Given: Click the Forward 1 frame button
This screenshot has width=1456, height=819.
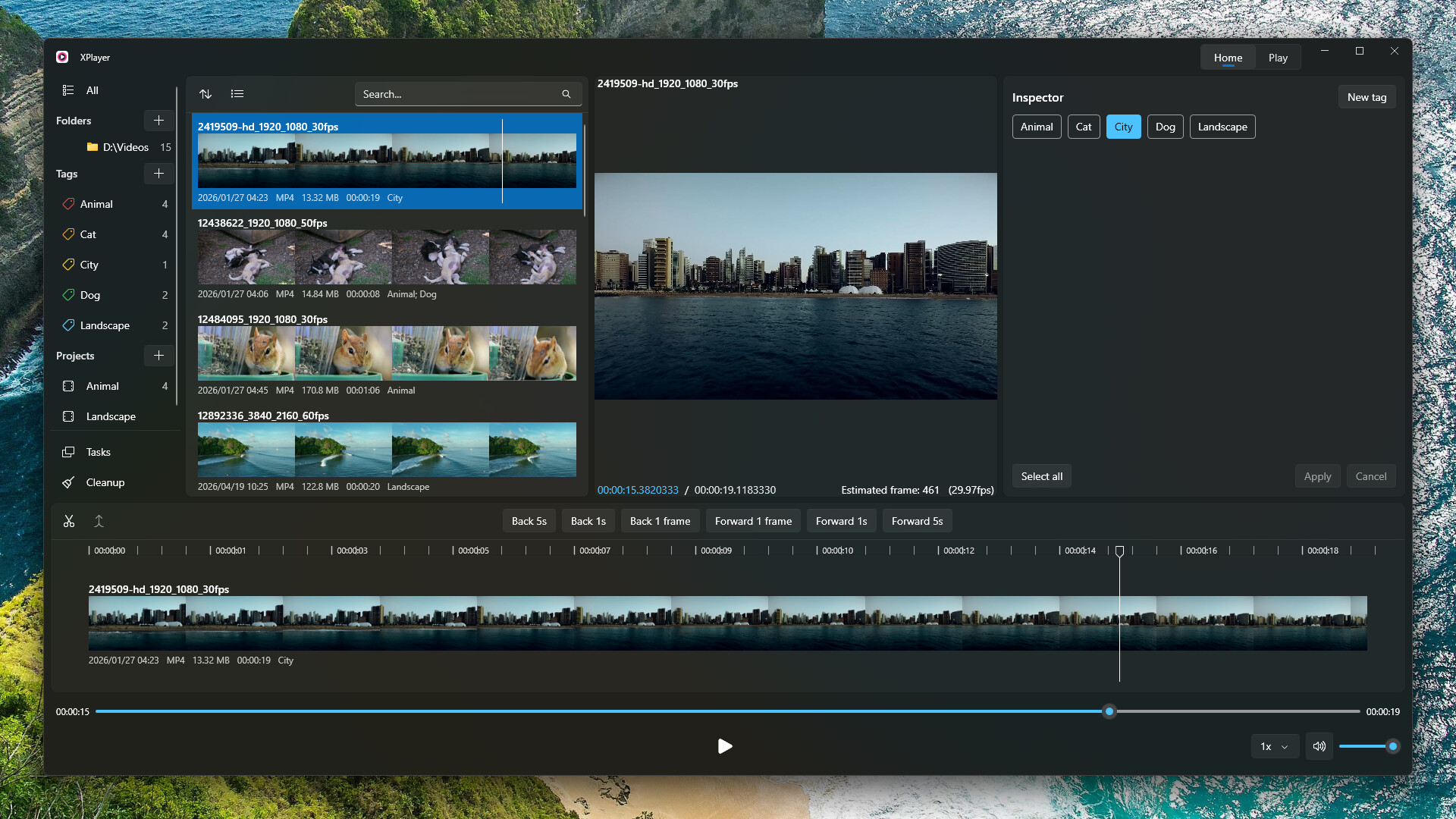Looking at the screenshot, I should pos(753,521).
